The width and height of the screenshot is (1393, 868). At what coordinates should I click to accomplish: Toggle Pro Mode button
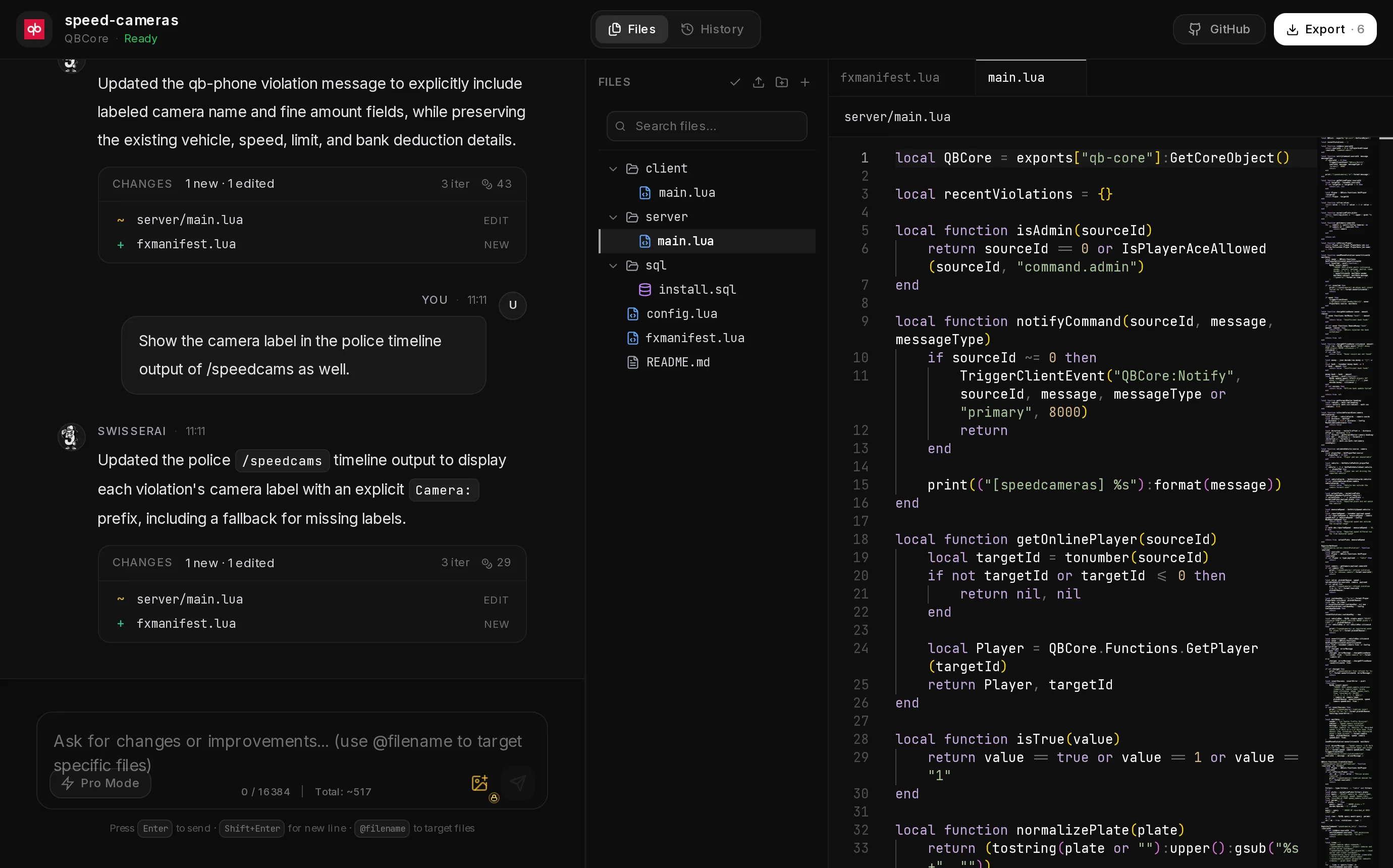point(100,783)
